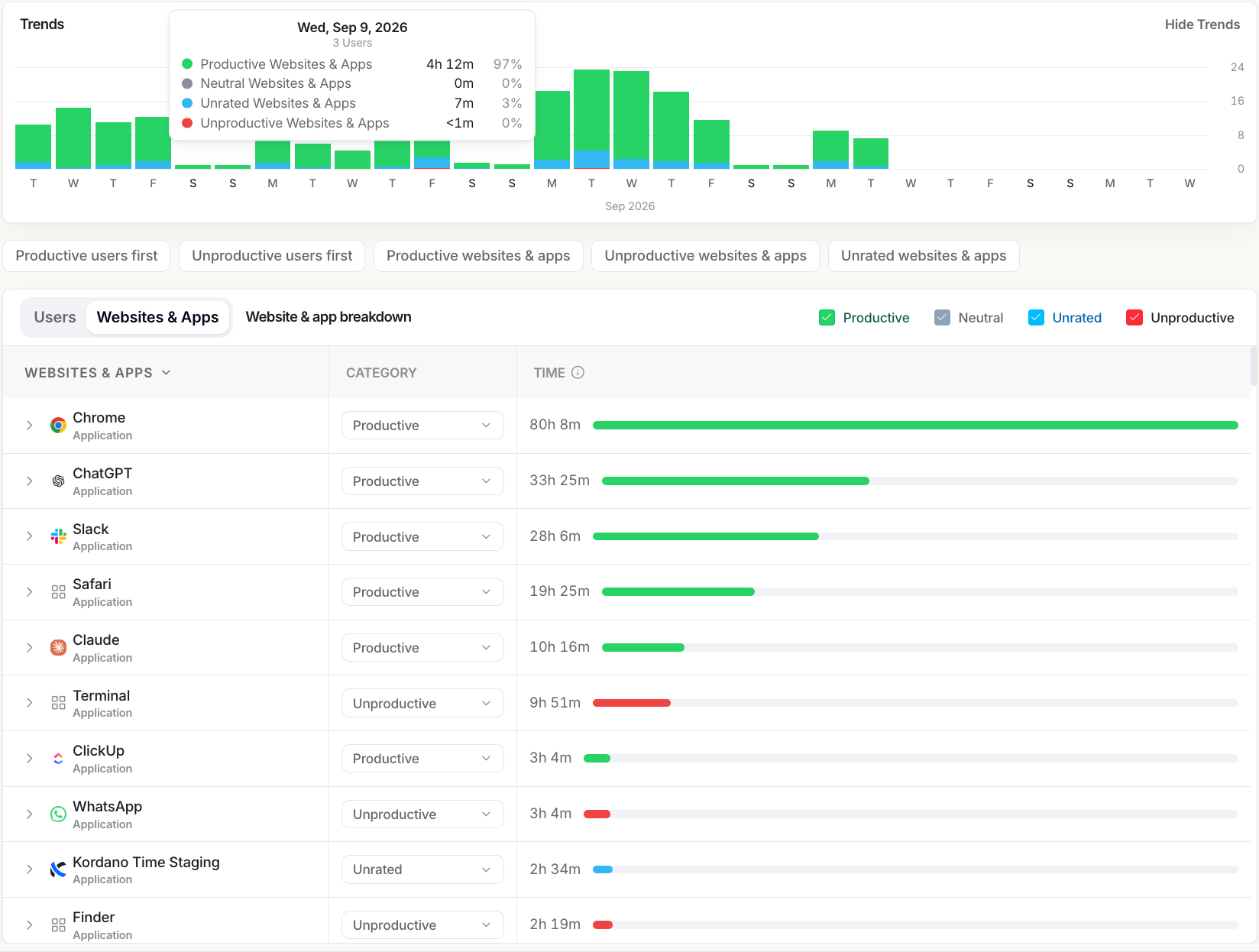Screen dimensions: 1259x952
Task: Click the table's vertical scrollbar
Action: 1254,367
